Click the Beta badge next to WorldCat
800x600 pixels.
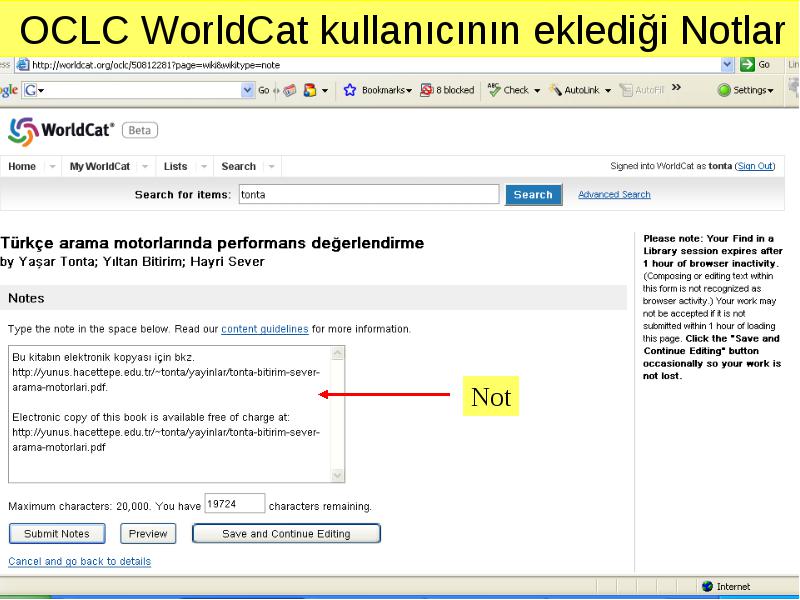click(x=140, y=131)
